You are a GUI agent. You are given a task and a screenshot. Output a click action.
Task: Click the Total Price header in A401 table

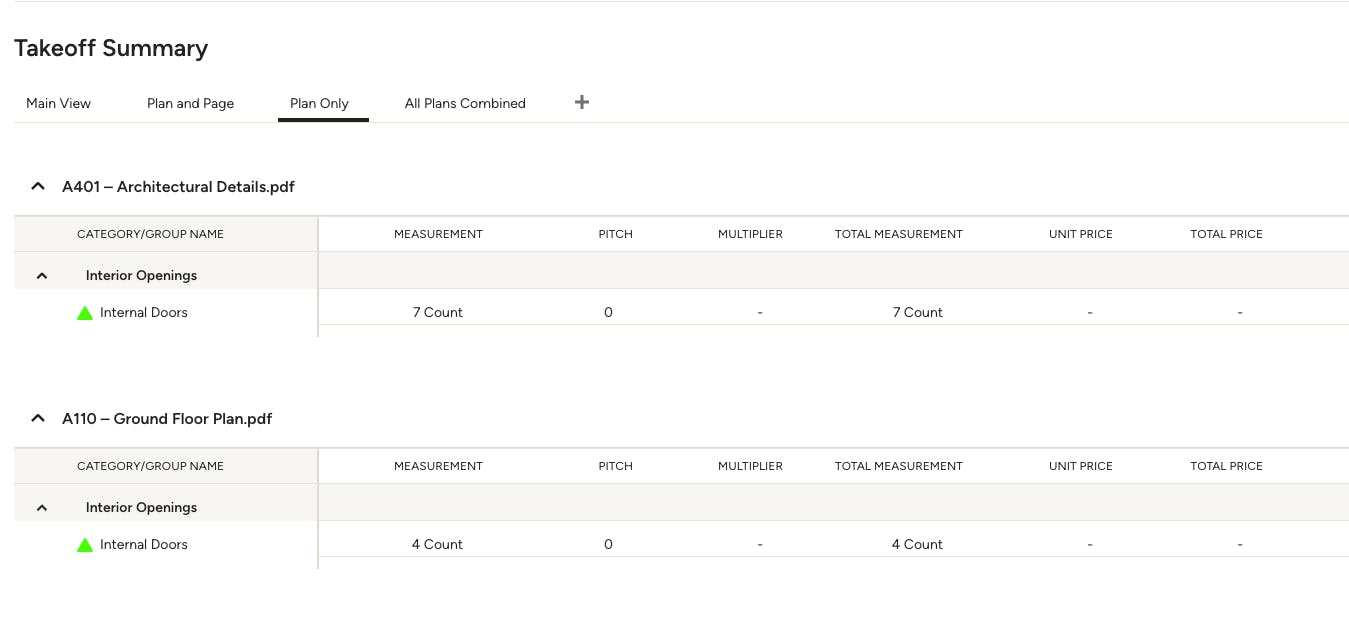[x=1226, y=234]
